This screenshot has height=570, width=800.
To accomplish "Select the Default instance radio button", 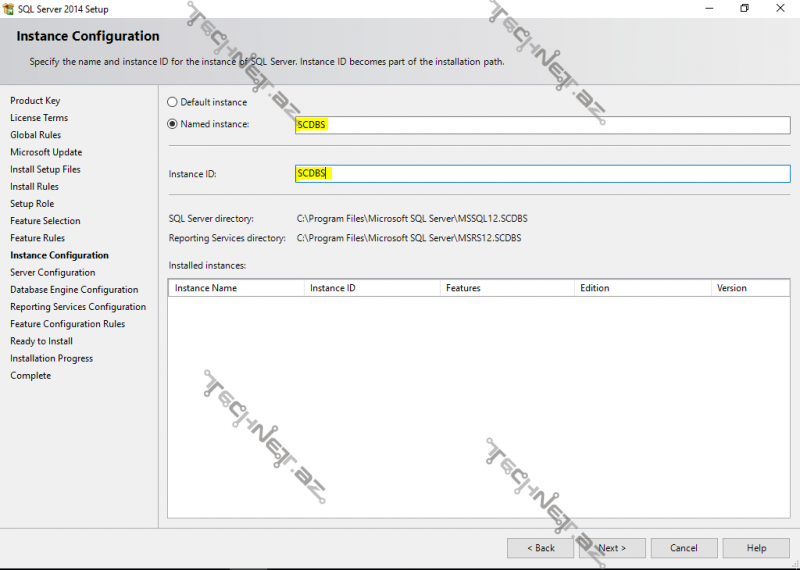I will coord(172,102).
